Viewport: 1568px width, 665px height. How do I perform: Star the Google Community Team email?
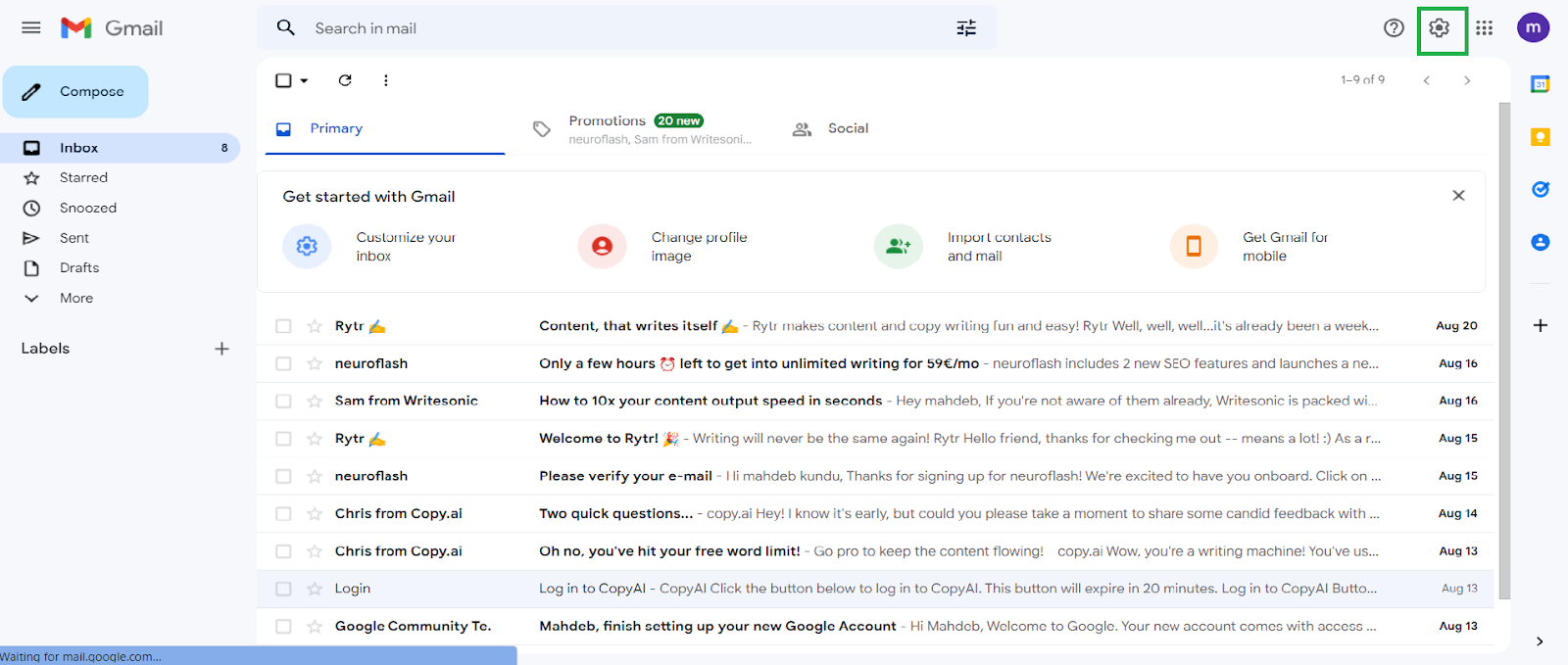coord(315,626)
